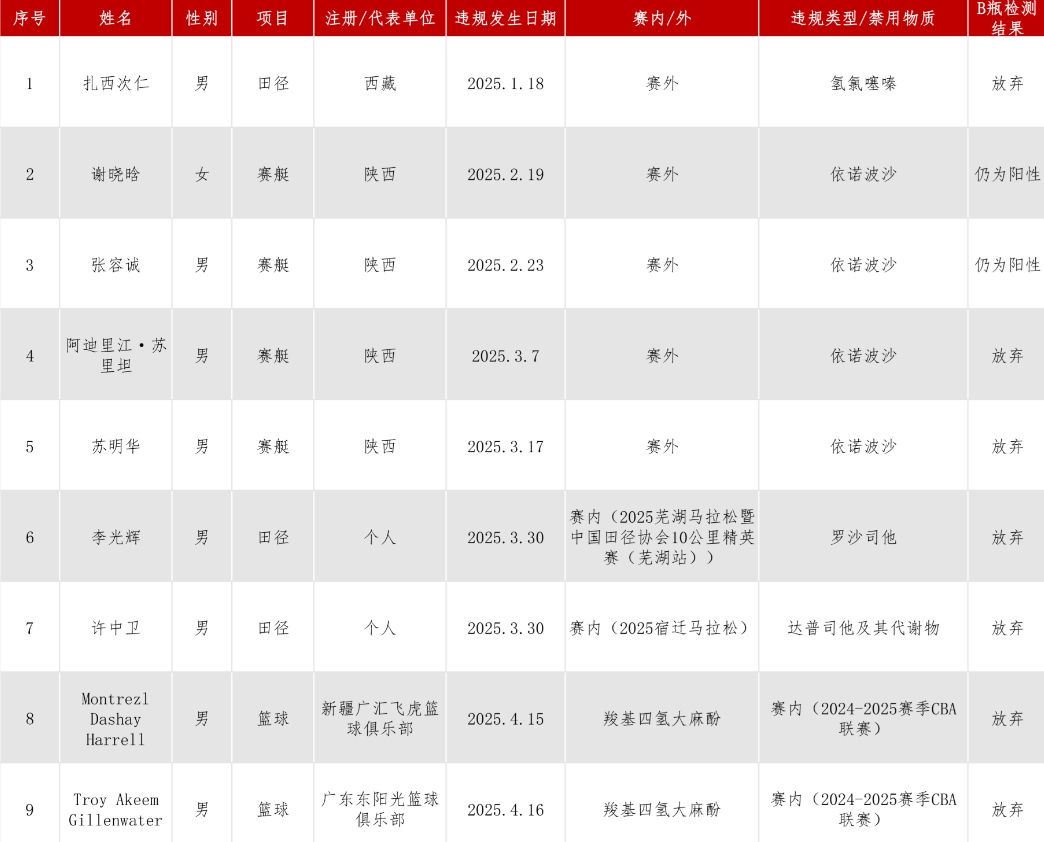Select the name cell 阿迪里江·苏里坦
1044x842 pixels.
116,355
